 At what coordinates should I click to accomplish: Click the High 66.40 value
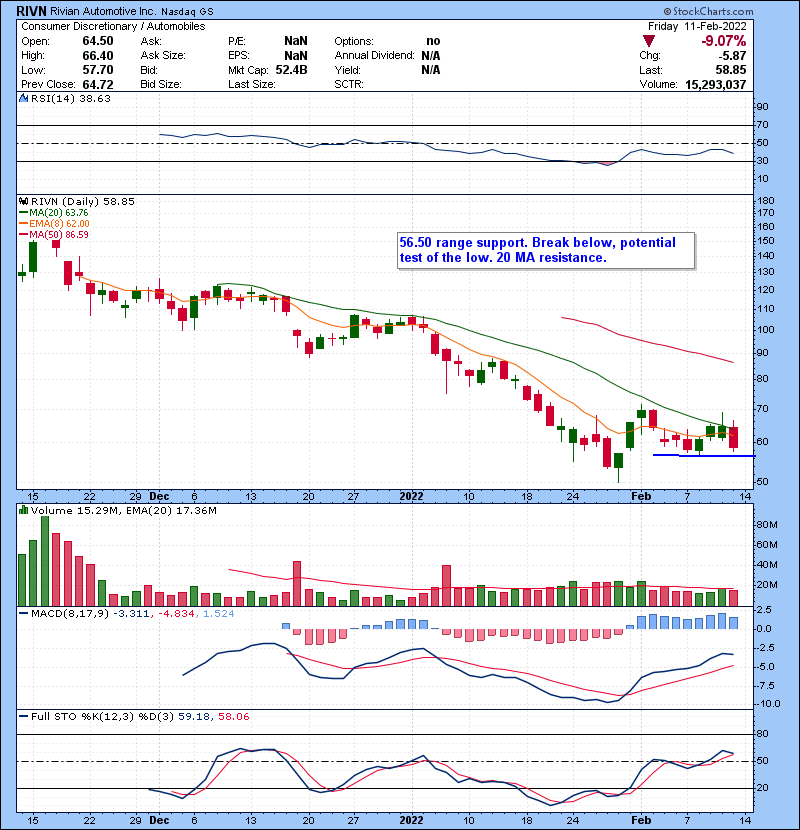pyautogui.click(x=98, y=56)
